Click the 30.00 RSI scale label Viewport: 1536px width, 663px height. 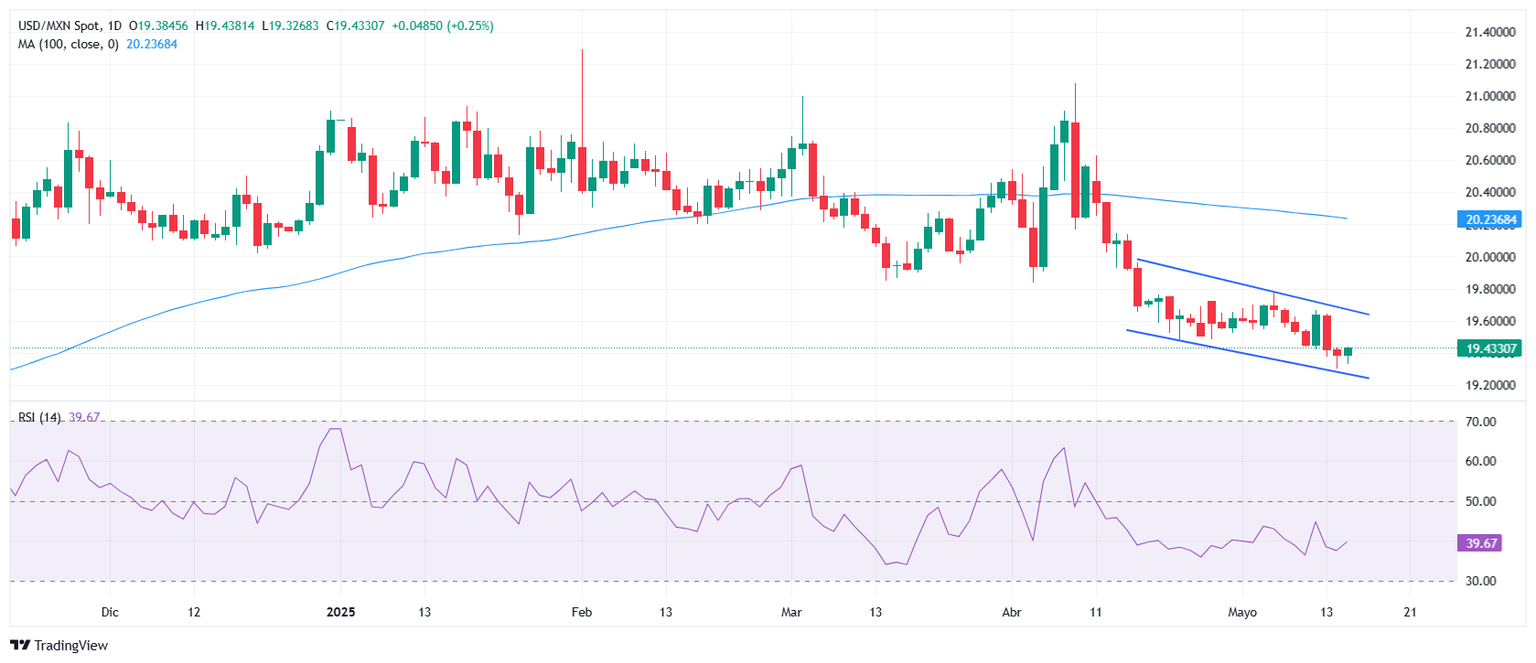click(1481, 581)
